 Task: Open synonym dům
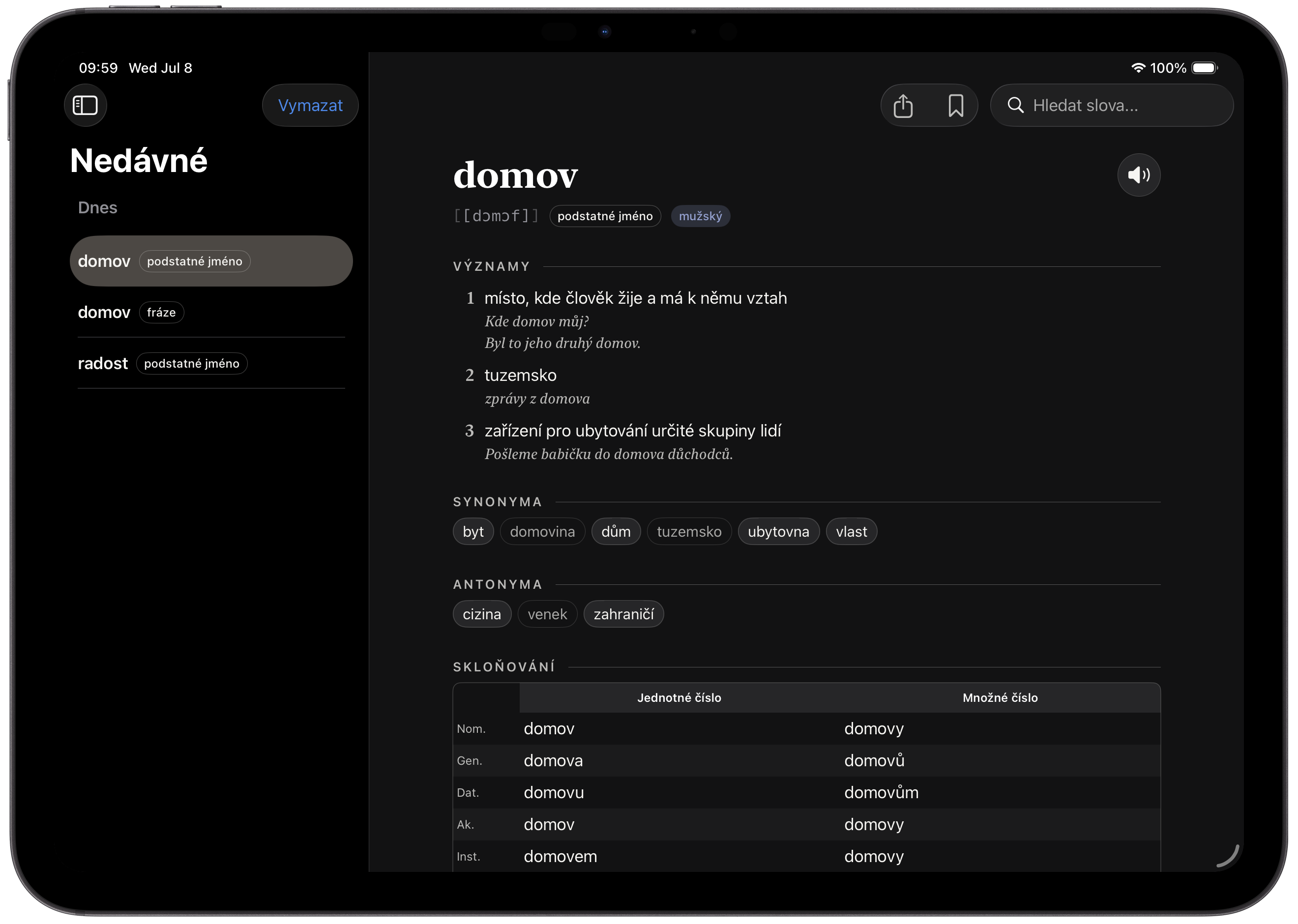click(x=616, y=531)
